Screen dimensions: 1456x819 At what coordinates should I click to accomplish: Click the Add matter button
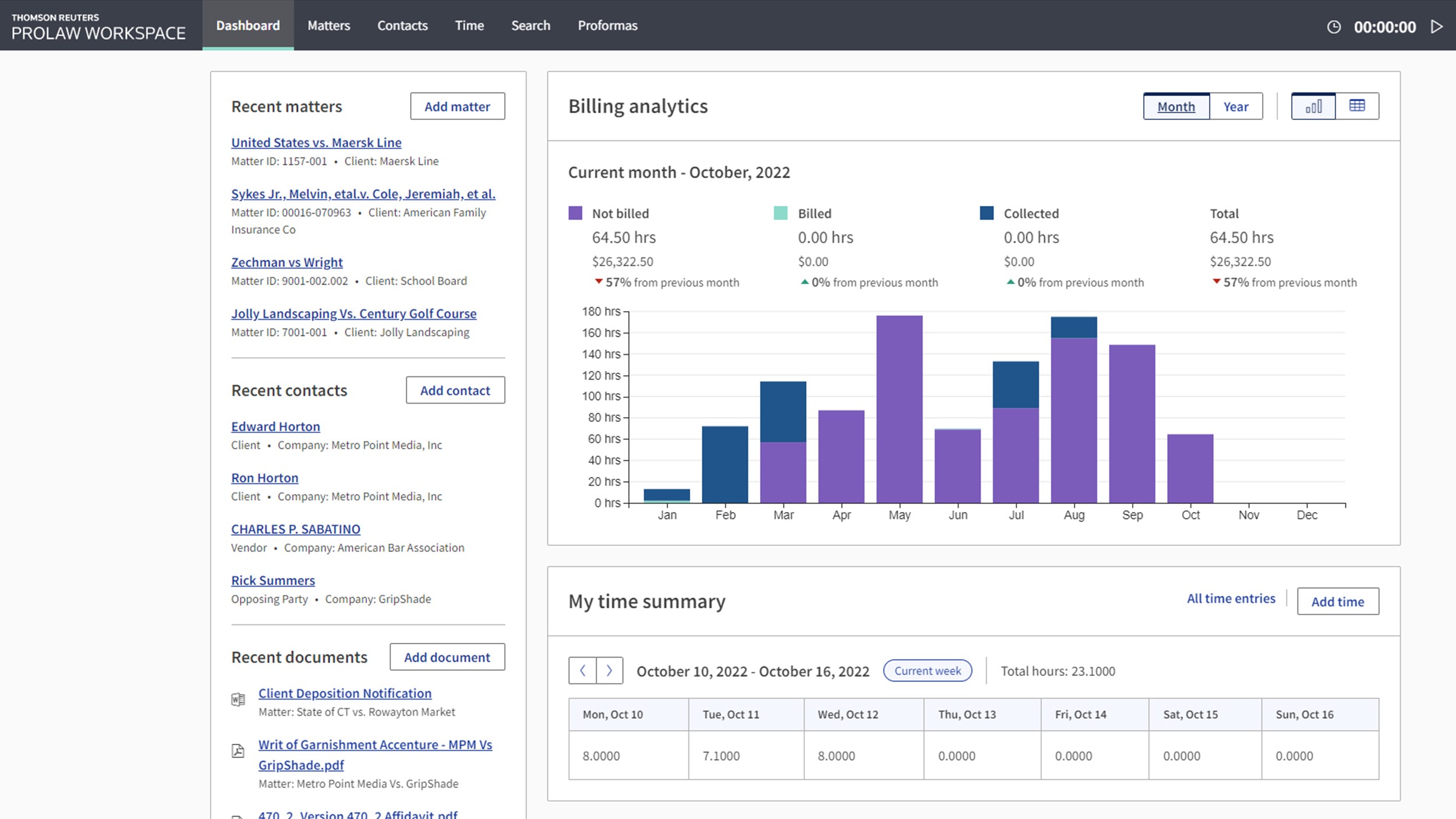[x=457, y=107]
